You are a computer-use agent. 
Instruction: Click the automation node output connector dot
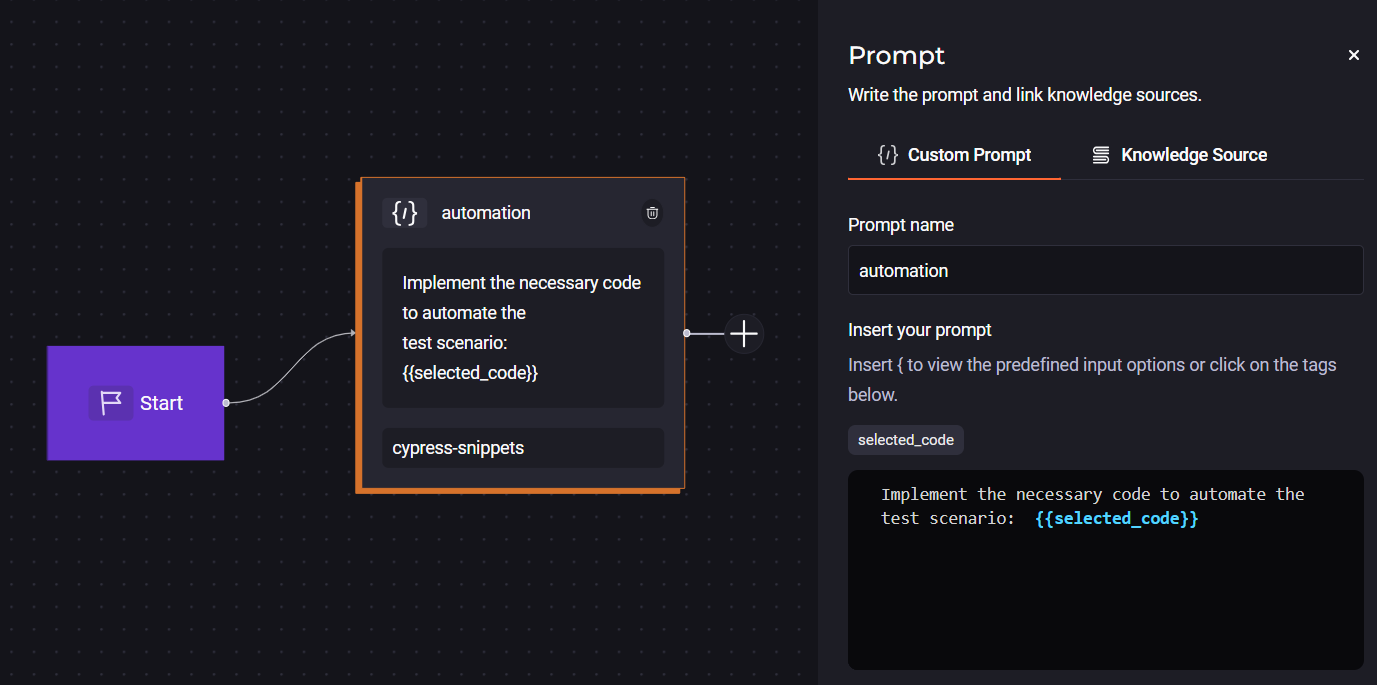pos(686,333)
